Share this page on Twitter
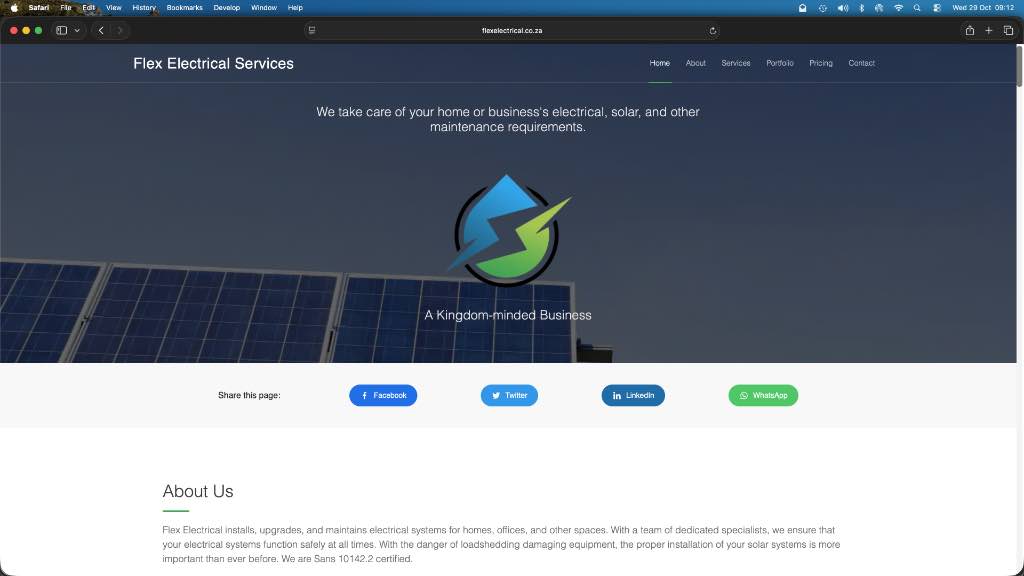 [509, 395]
